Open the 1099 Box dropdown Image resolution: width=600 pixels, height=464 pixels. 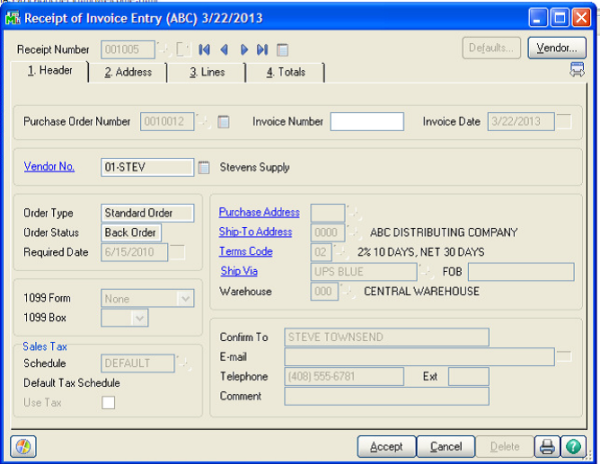139,317
